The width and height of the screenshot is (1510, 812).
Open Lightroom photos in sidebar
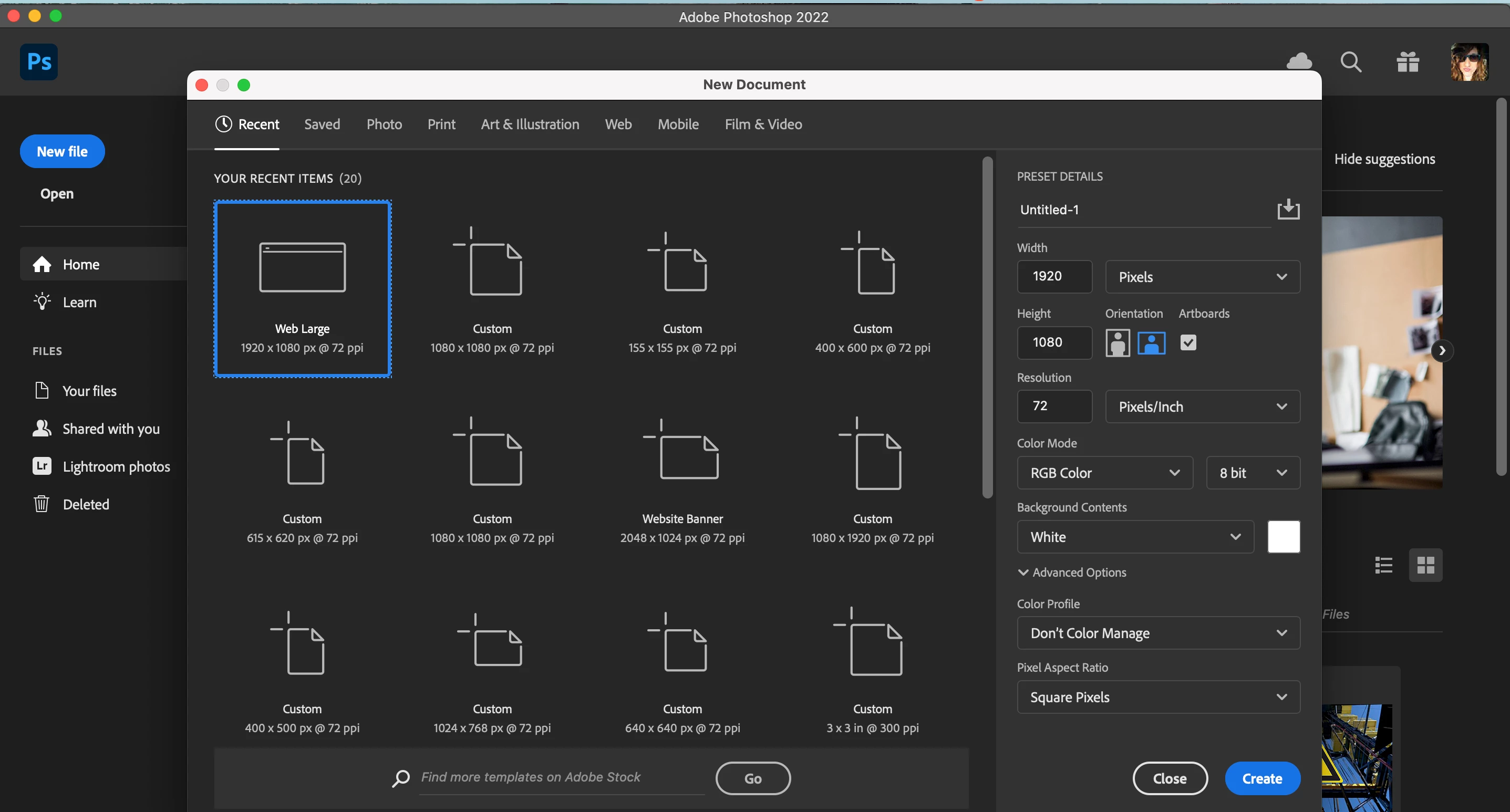click(116, 466)
